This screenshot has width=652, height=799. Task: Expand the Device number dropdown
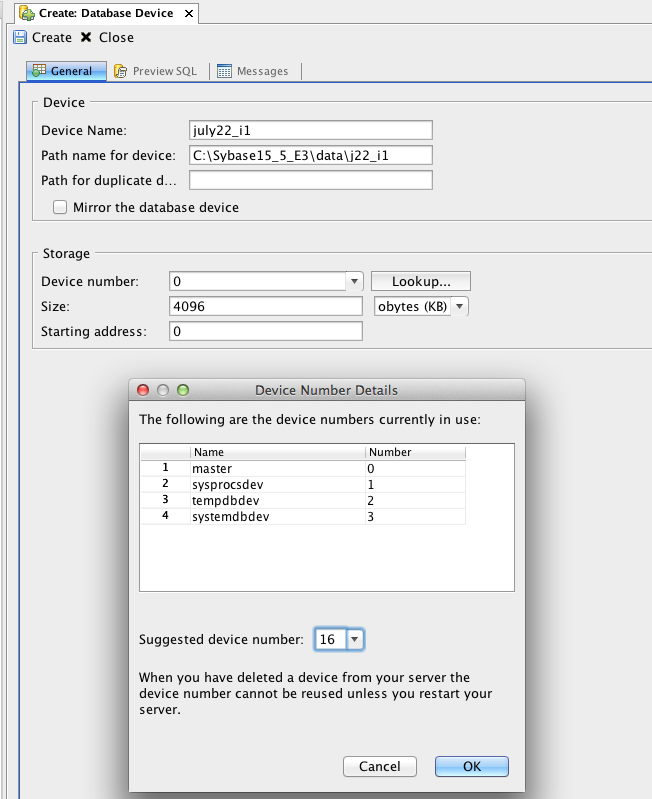(353, 282)
